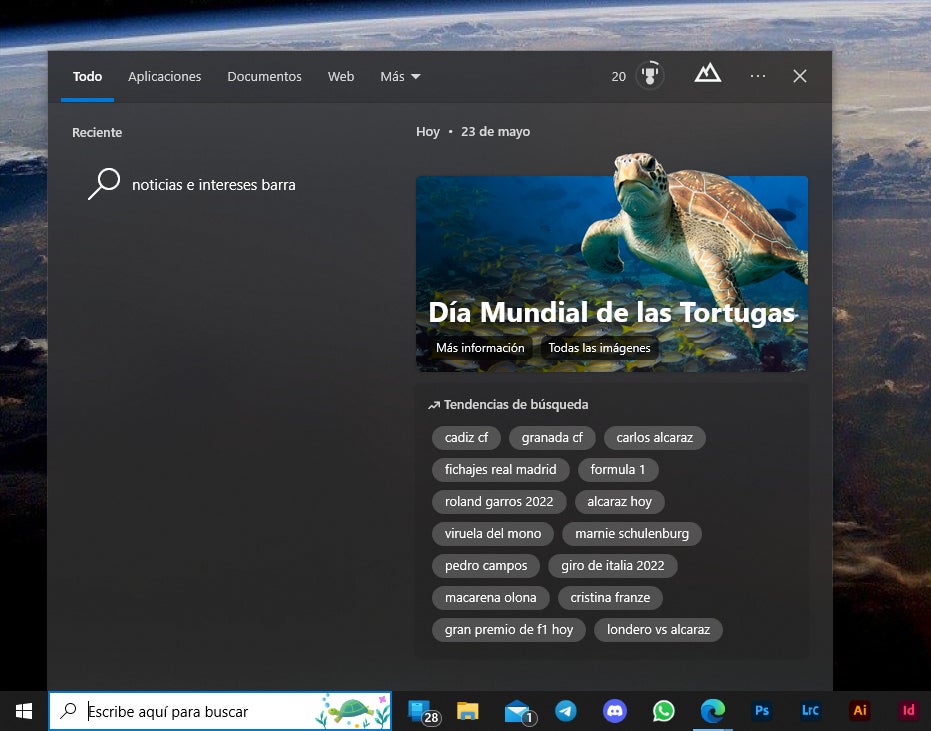Viewport: 931px width, 731px height.
Task: Open Lightroom Classic from the taskbar
Action: [x=810, y=711]
